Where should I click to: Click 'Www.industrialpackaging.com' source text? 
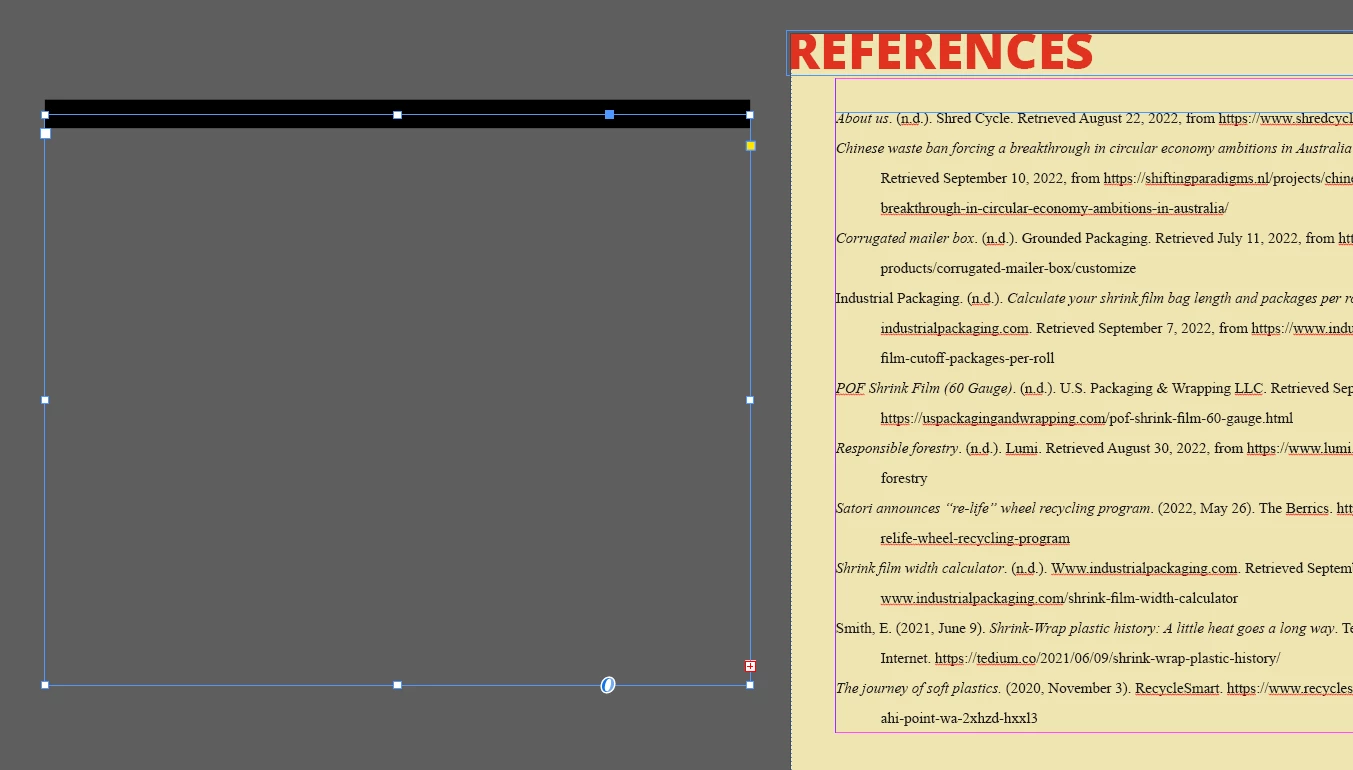(1144, 568)
